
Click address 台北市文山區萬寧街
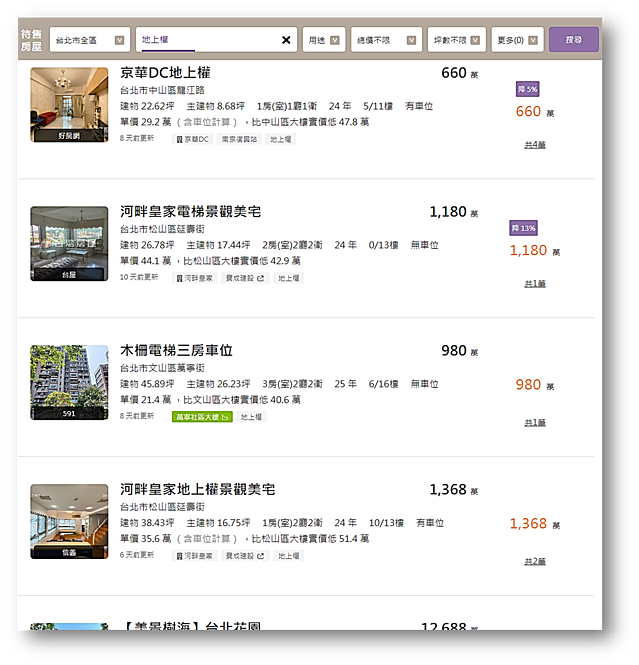point(162,368)
